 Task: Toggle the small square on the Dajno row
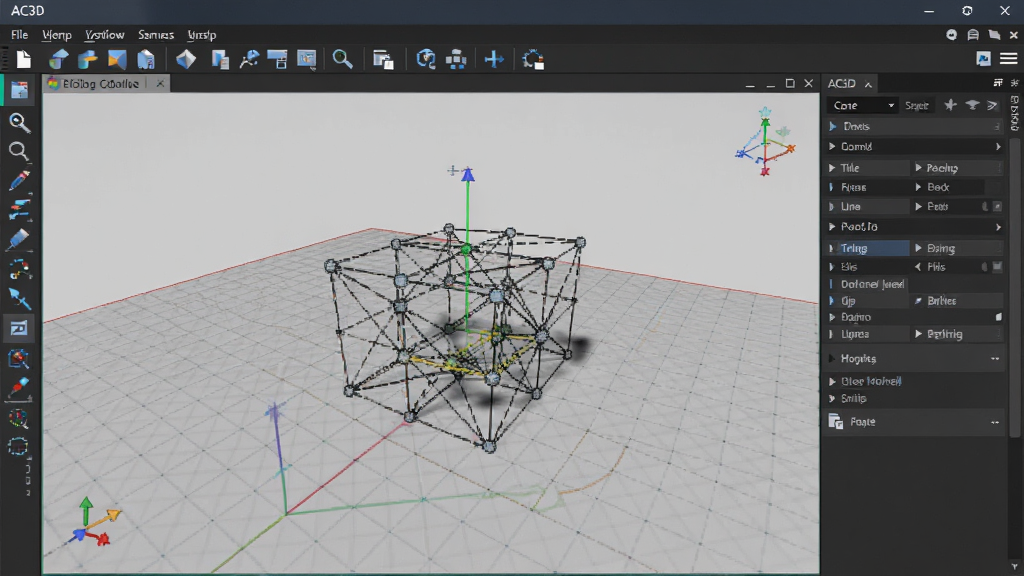pos(999,317)
